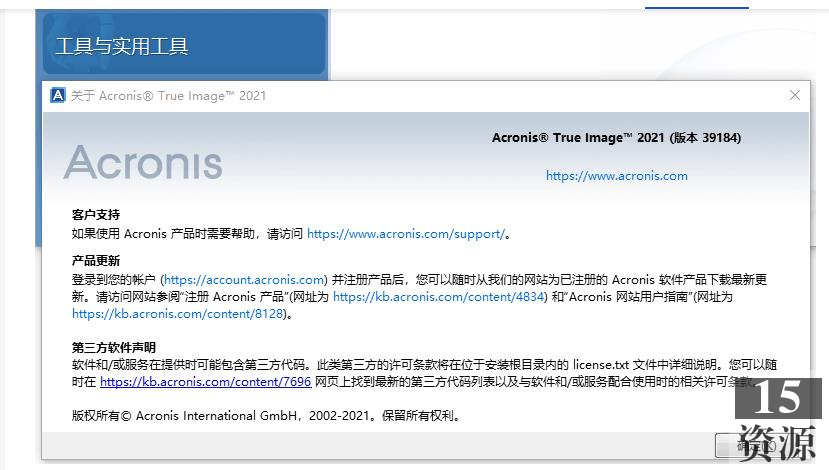
Task: Click the 客户支持 heading
Action: 96,215
